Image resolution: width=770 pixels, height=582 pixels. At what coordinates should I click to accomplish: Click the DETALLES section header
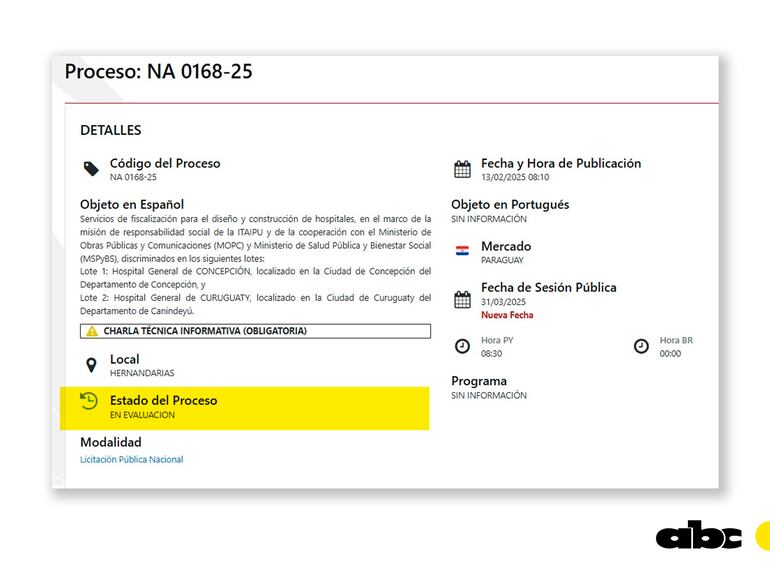point(110,130)
